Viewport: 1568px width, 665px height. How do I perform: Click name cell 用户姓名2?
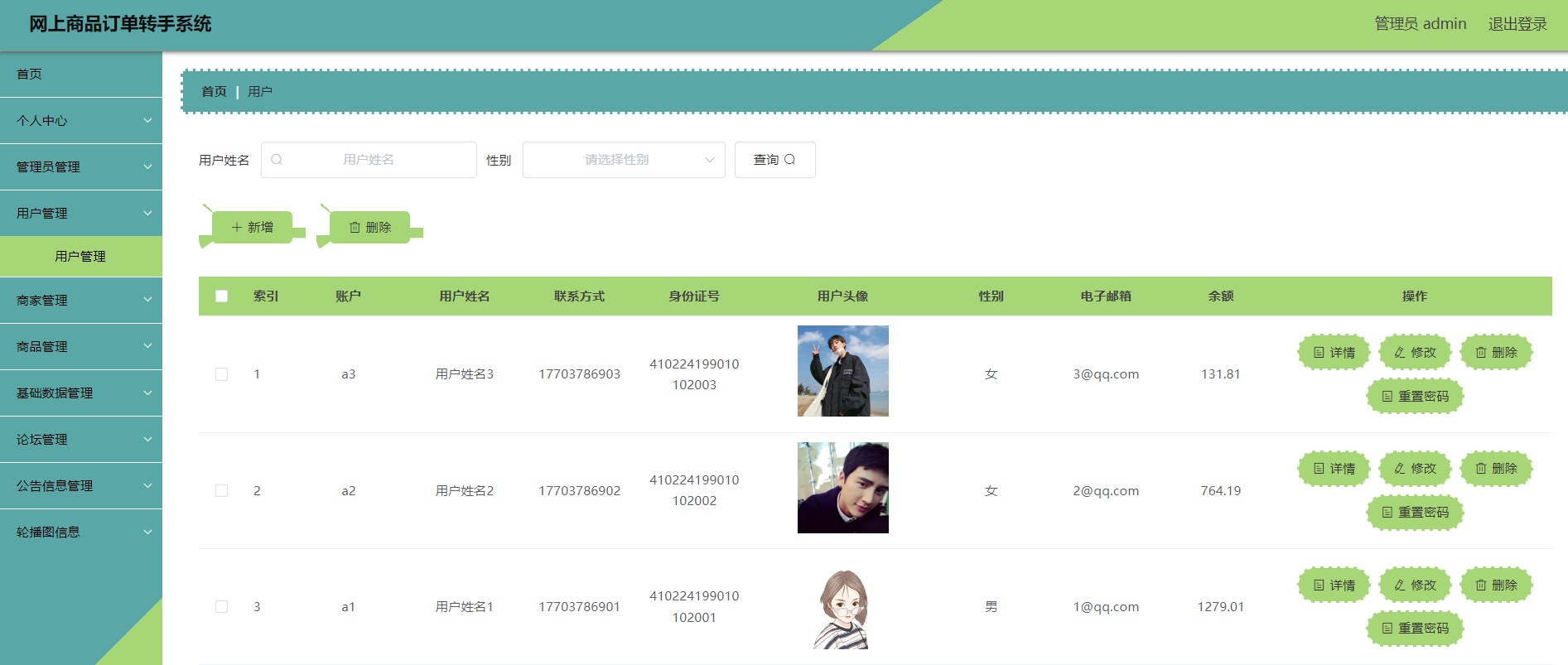tap(465, 491)
